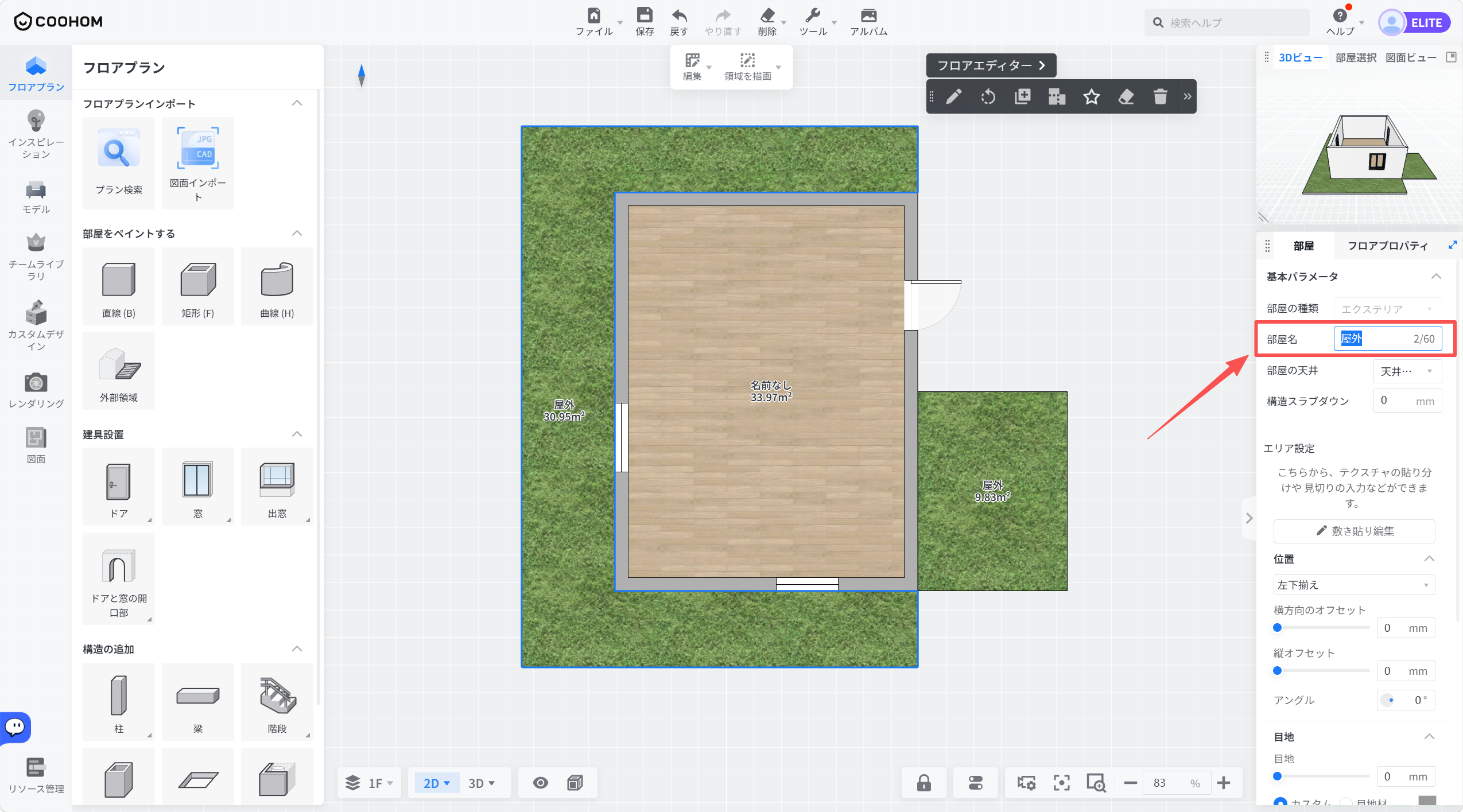This screenshot has height=812, width=1463.
Task: Toggle the eye visibility icon in bottom bar
Action: coord(540,783)
